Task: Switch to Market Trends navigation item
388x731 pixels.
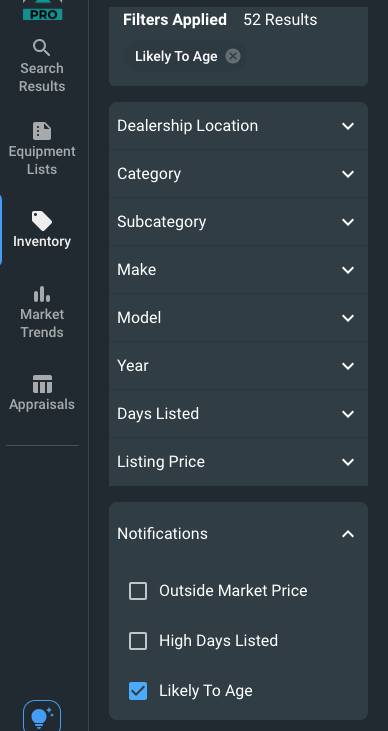Action: coord(42,312)
